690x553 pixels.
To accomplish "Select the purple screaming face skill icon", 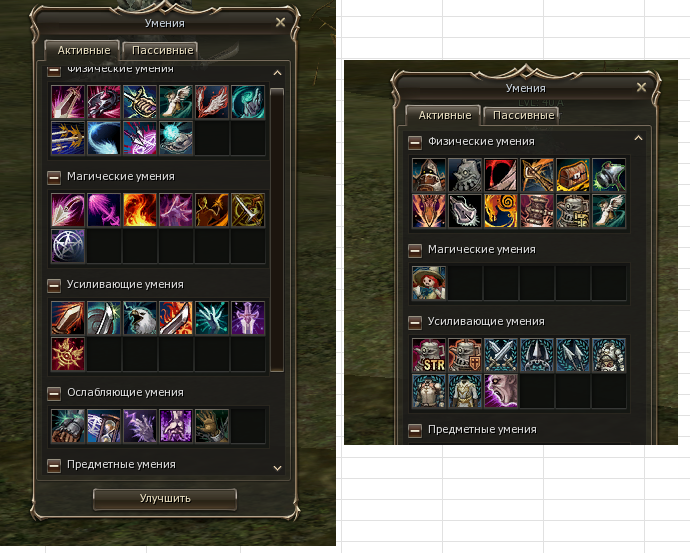I will pos(501,391).
